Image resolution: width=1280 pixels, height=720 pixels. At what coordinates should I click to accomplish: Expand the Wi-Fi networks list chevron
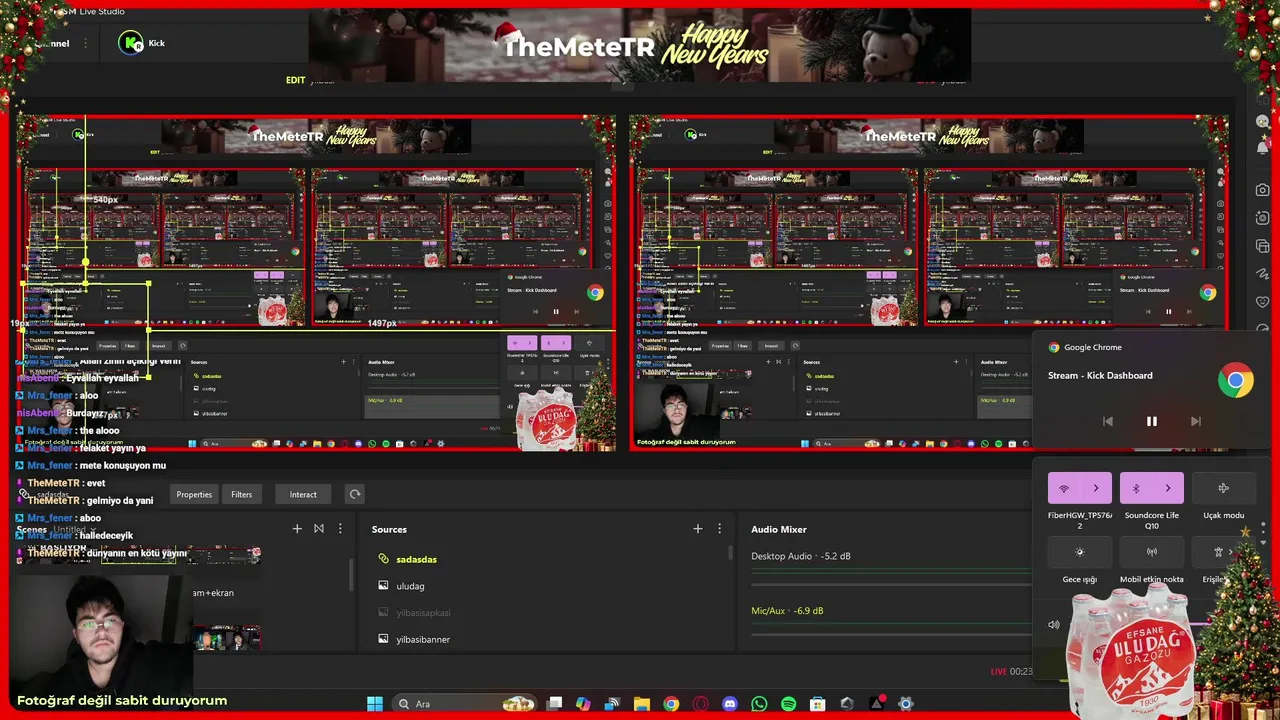point(1096,488)
